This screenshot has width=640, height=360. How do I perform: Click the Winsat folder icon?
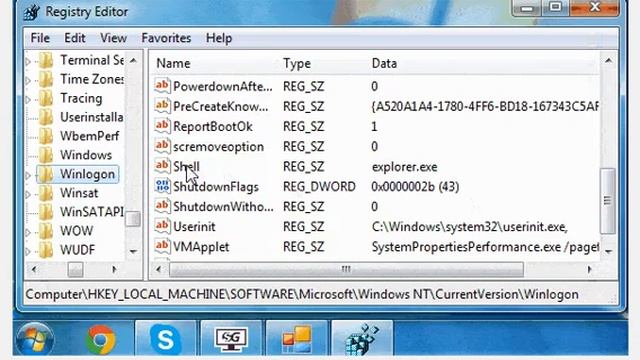(46, 193)
